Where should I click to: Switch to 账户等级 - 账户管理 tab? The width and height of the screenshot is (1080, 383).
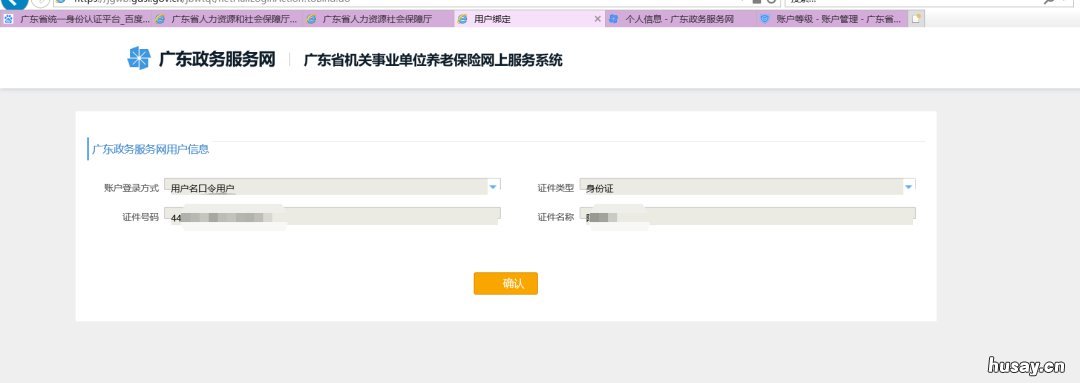(832, 19)
